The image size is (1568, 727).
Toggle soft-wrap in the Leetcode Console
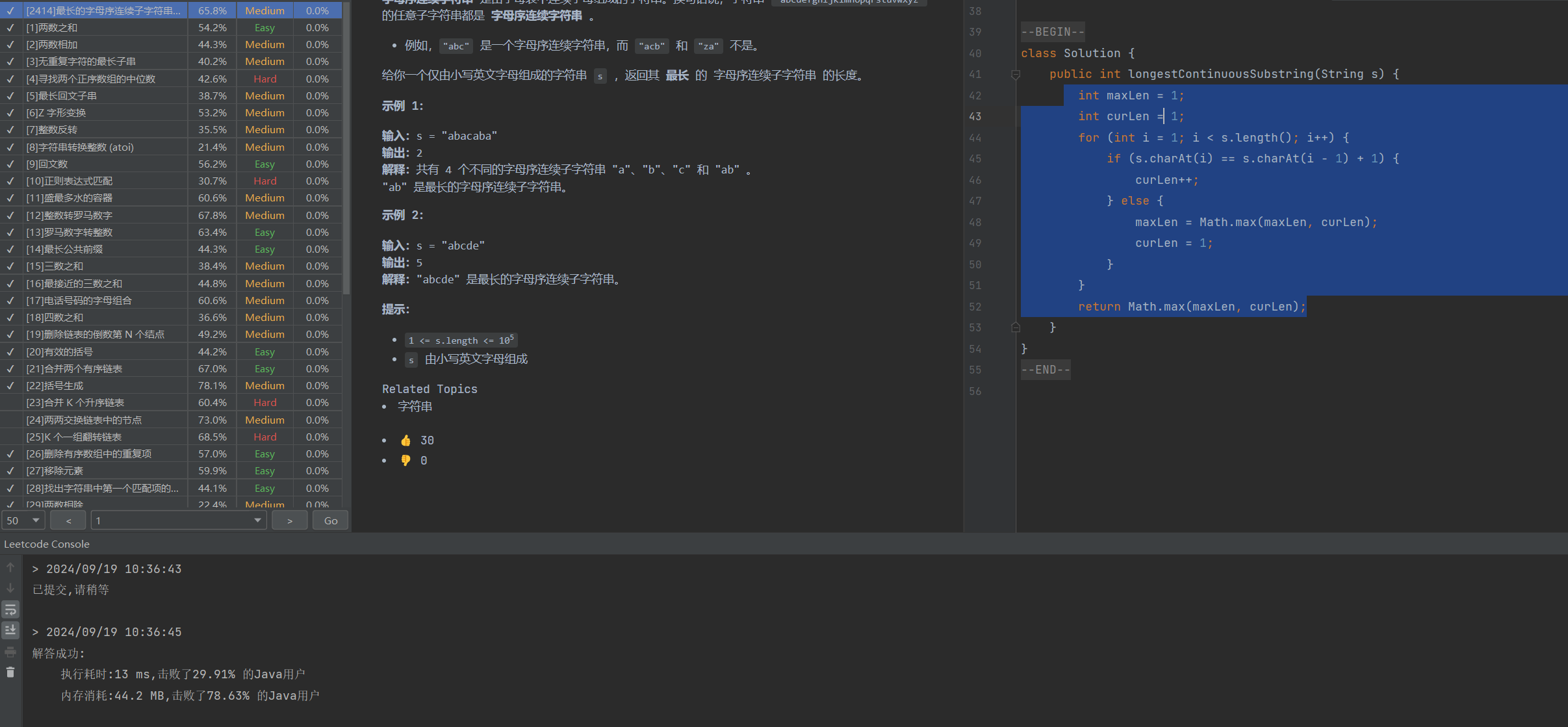coord(10,609)
